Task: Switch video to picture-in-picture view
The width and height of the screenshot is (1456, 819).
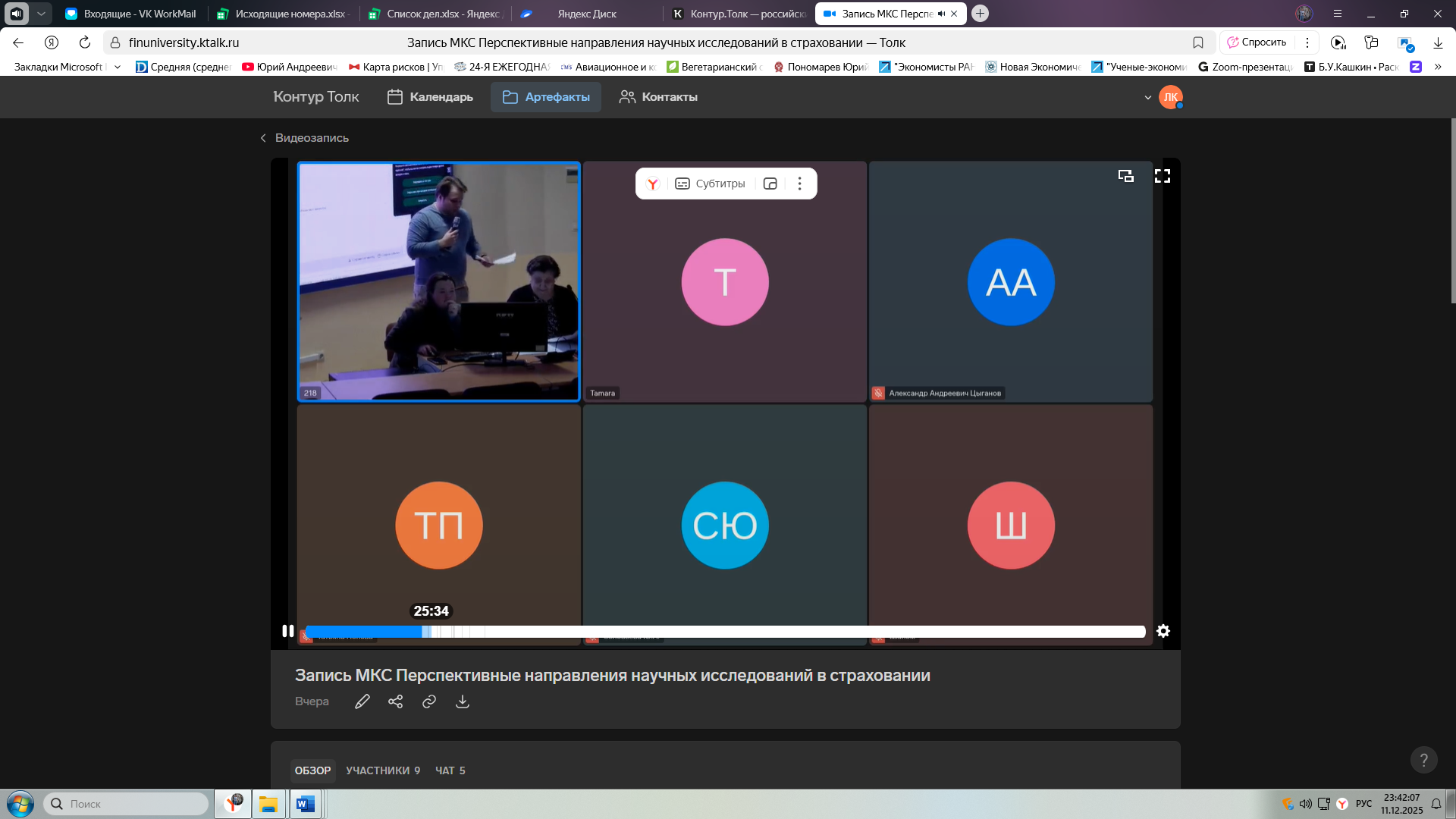Action: (1125, 176)
